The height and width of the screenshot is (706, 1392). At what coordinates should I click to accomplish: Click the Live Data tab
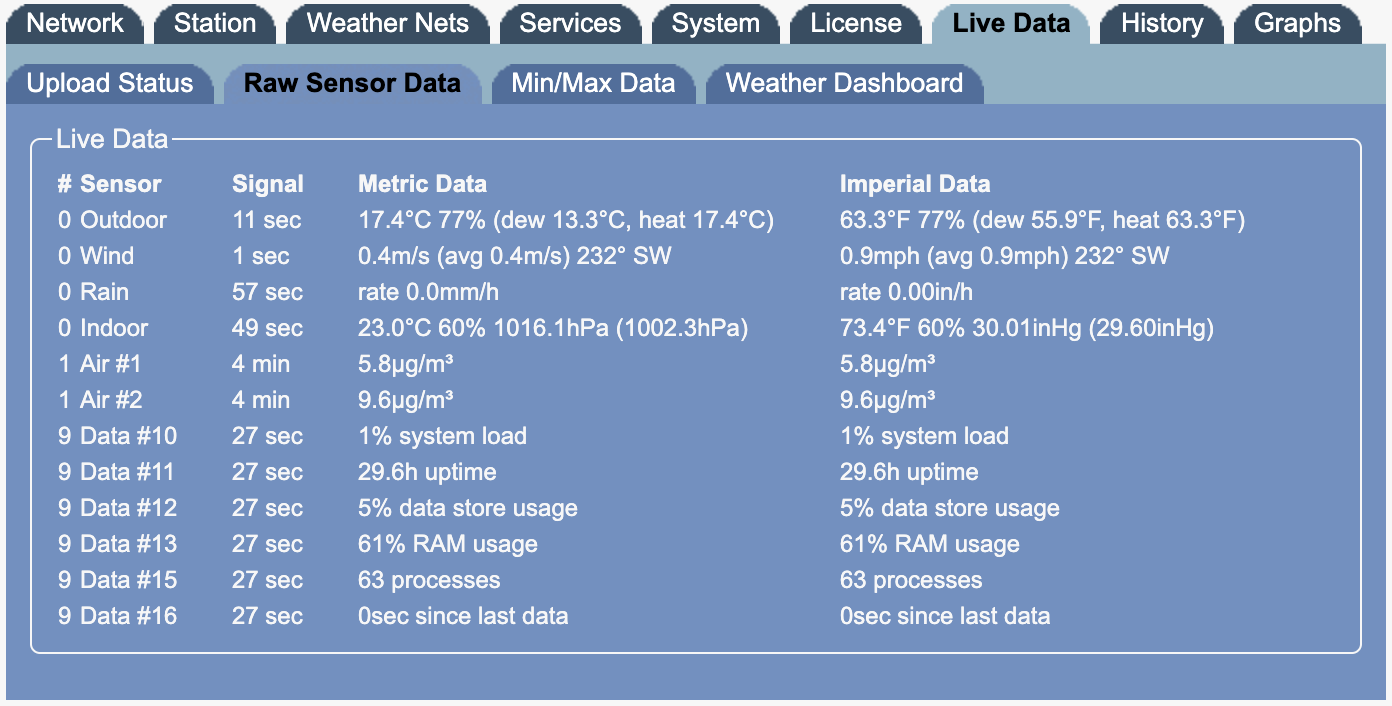pos(1011,23)
